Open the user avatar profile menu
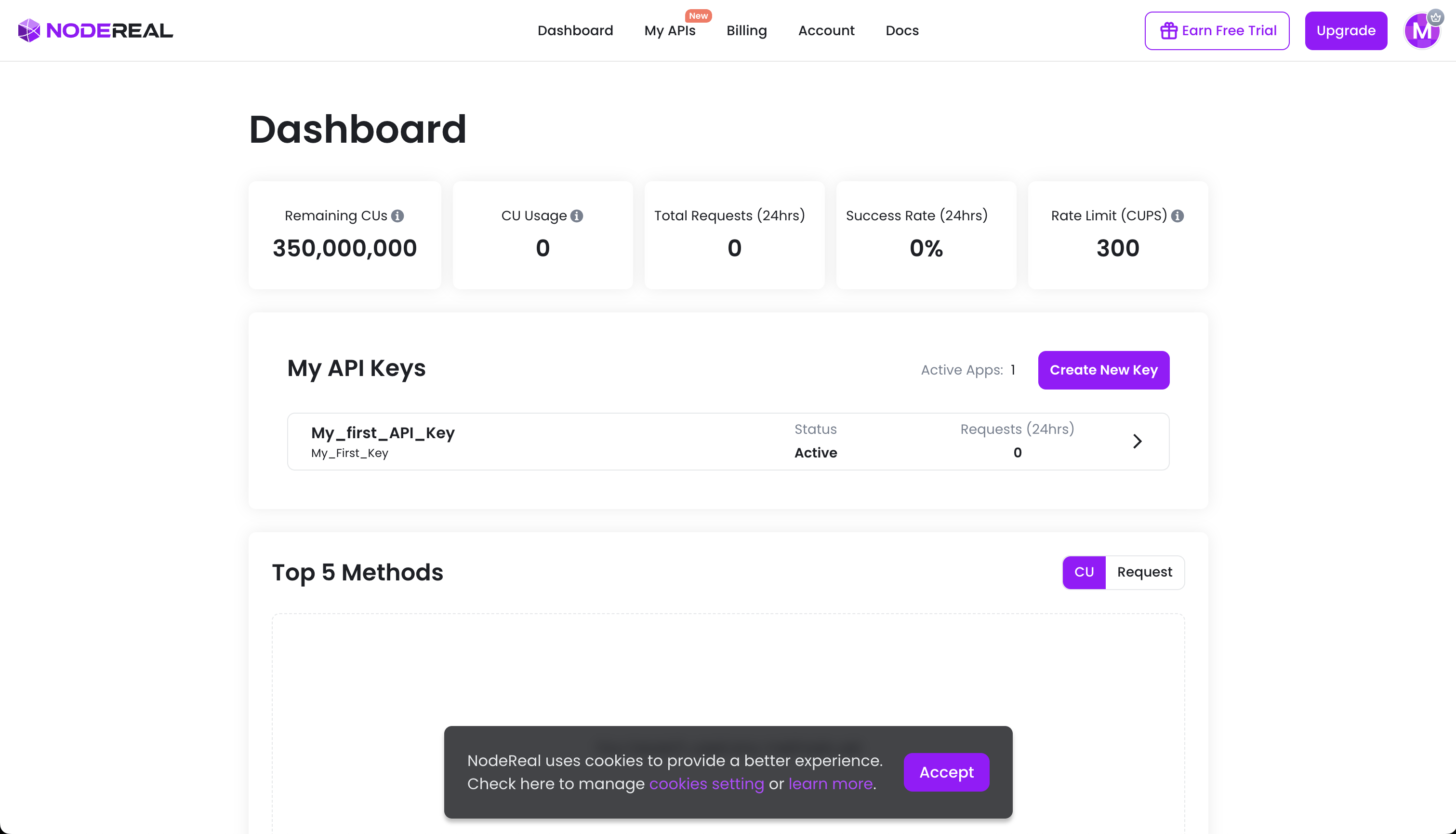The height and width of the screenshot is (834, 1456). pyautogui.click(x=1420, y=31)
